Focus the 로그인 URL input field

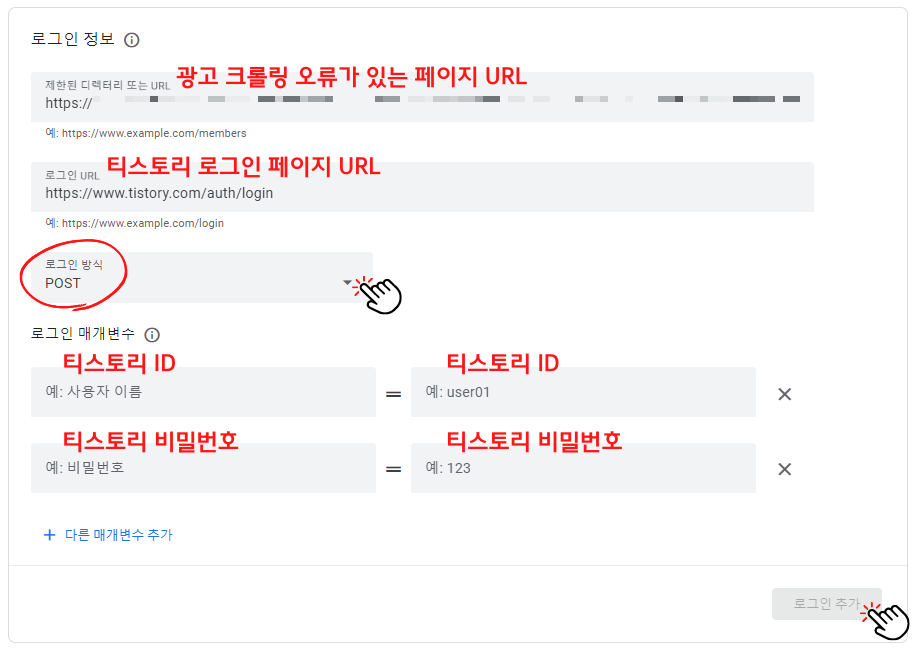pos(422,187)
